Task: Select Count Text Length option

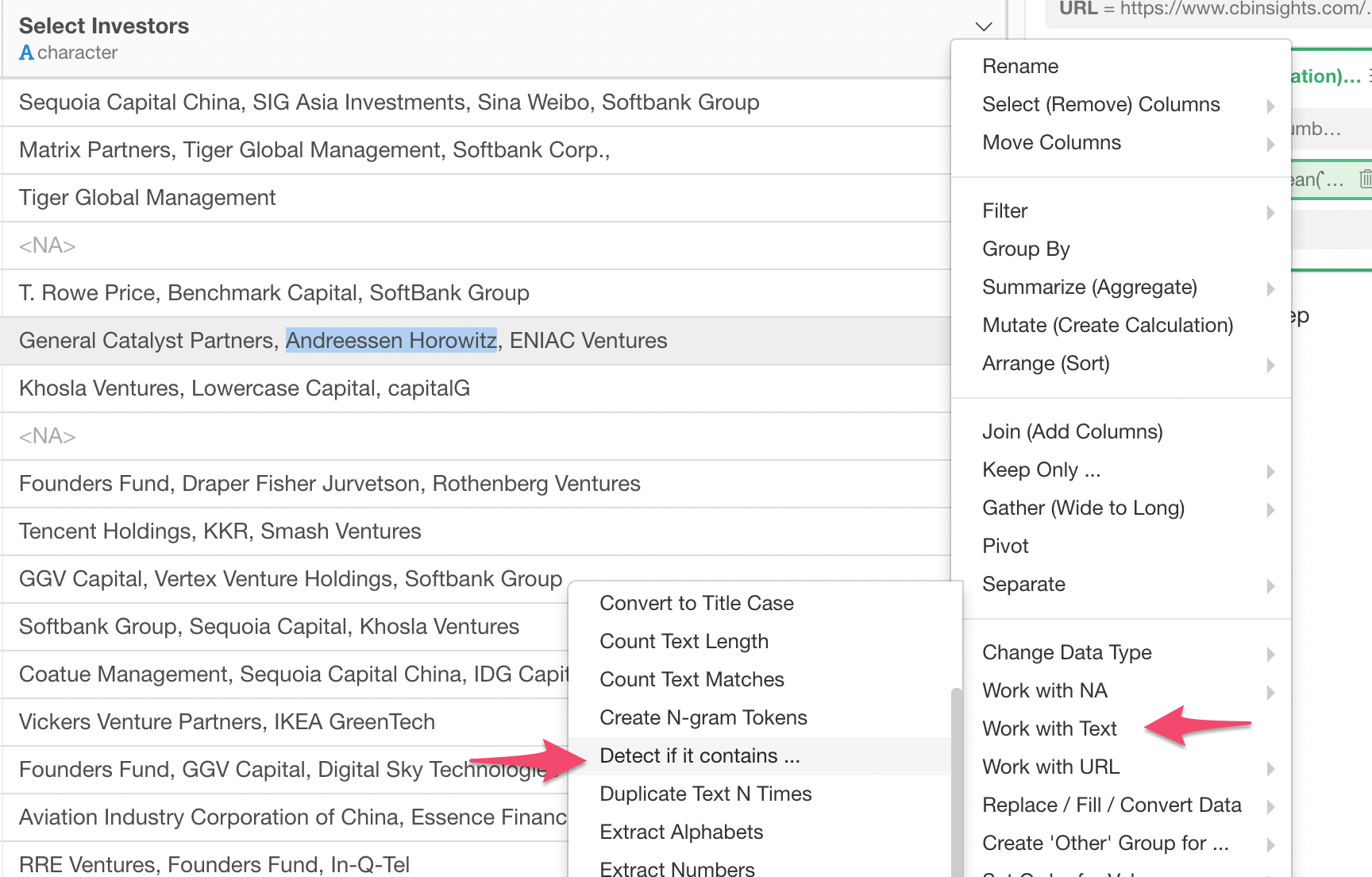Action: click(x=760, y=641)
